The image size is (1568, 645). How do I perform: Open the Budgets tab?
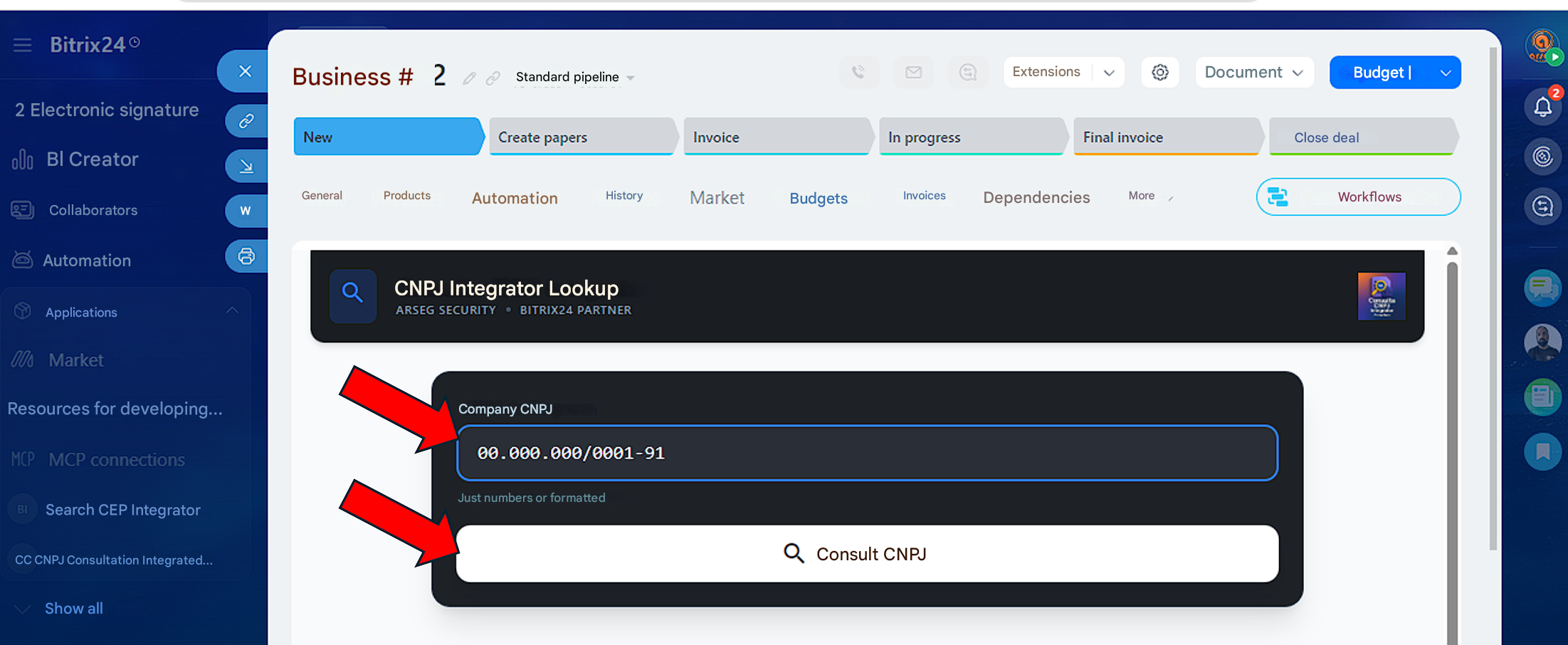click(x=818, y=199)
